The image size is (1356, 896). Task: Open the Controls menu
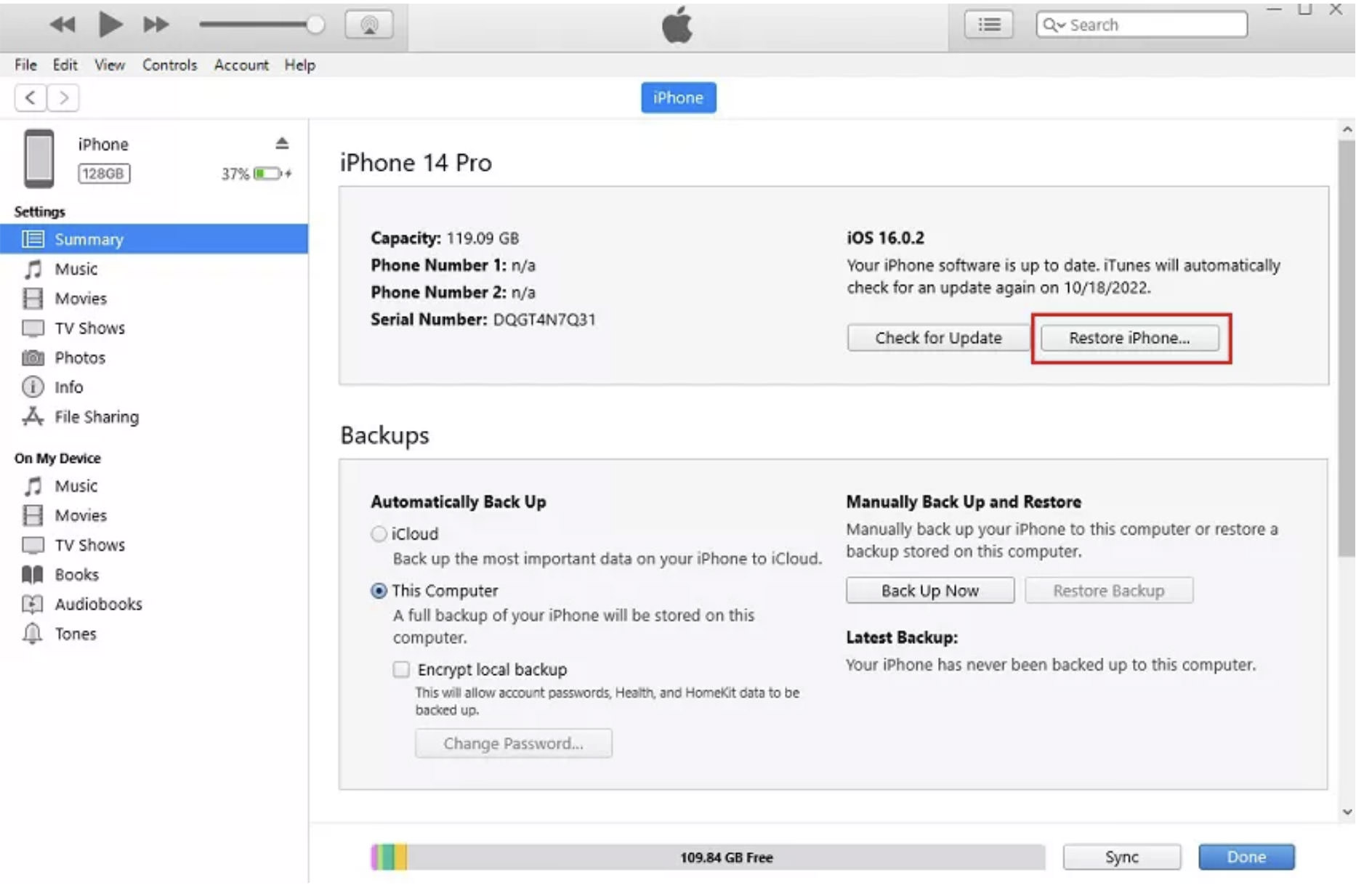point(169,65)
